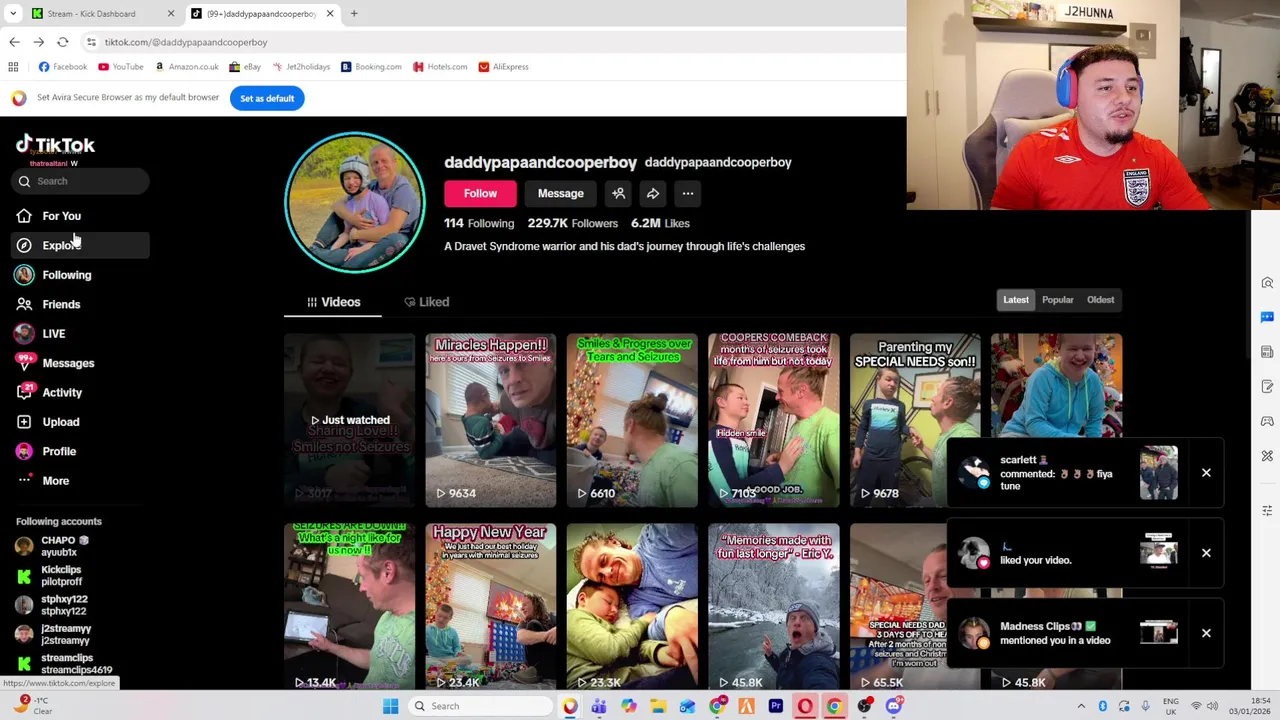The image size is (1280, 720).
Task: Click the suggested accounts person icon
Action: tap(618, 194)
